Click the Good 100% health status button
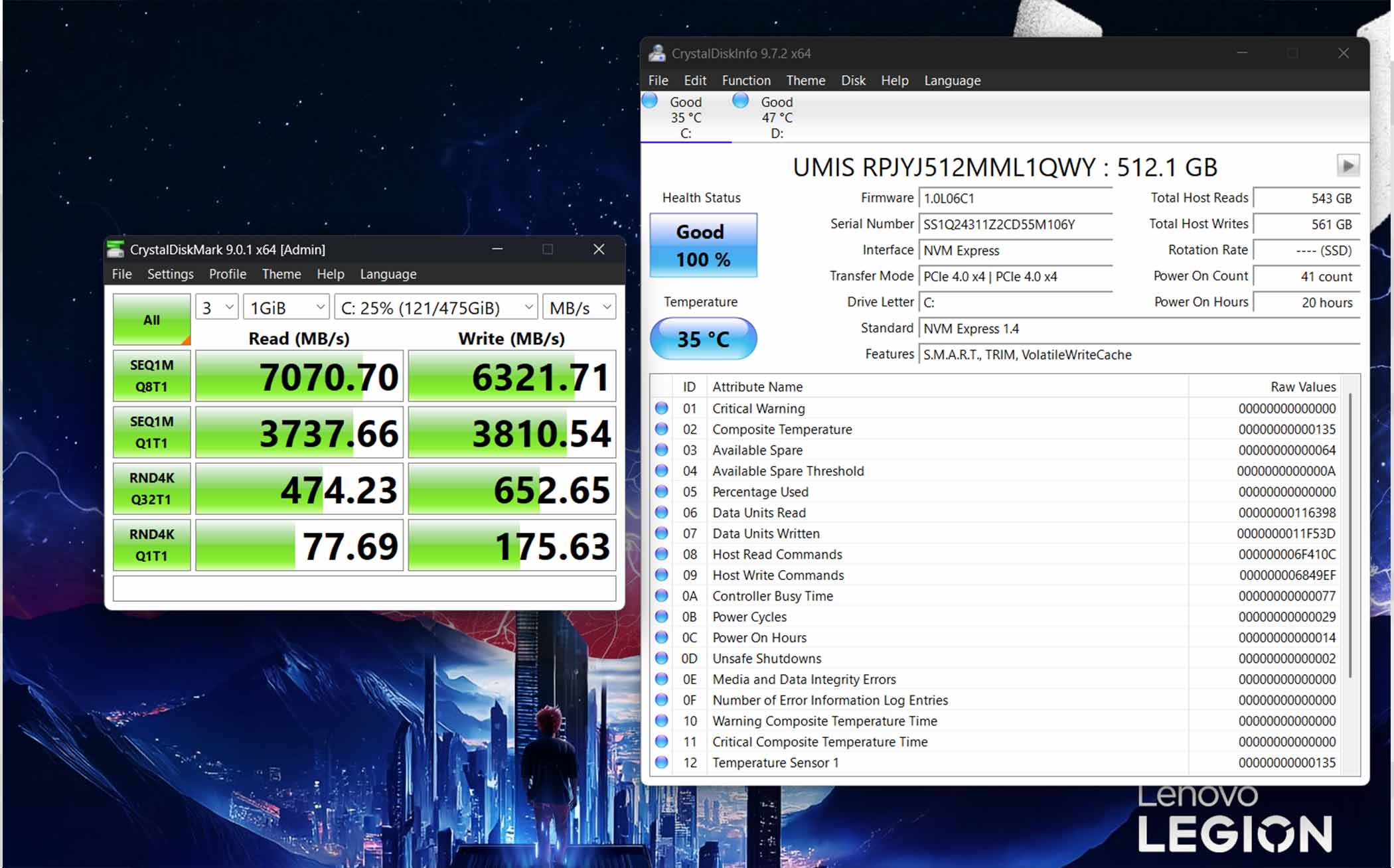Viewport: 1394px width, 868px height. point(703,245)
